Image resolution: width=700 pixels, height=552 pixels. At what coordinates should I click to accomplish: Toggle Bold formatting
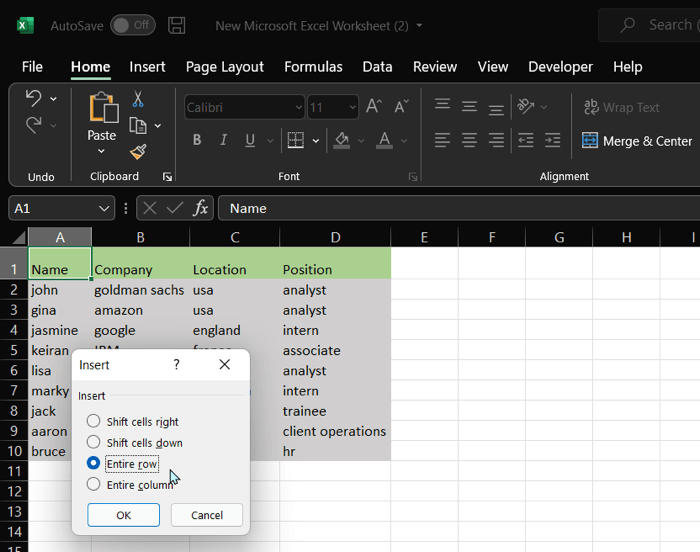(x=197, y=140)
